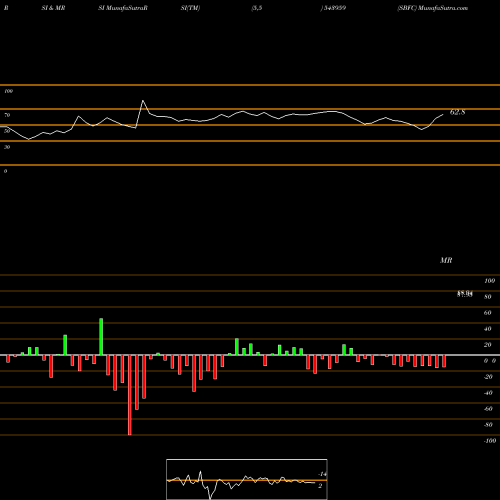Click the sharp peak of the RSI line
The width and height of the screenshot is (500, 500).
[143, 101]
